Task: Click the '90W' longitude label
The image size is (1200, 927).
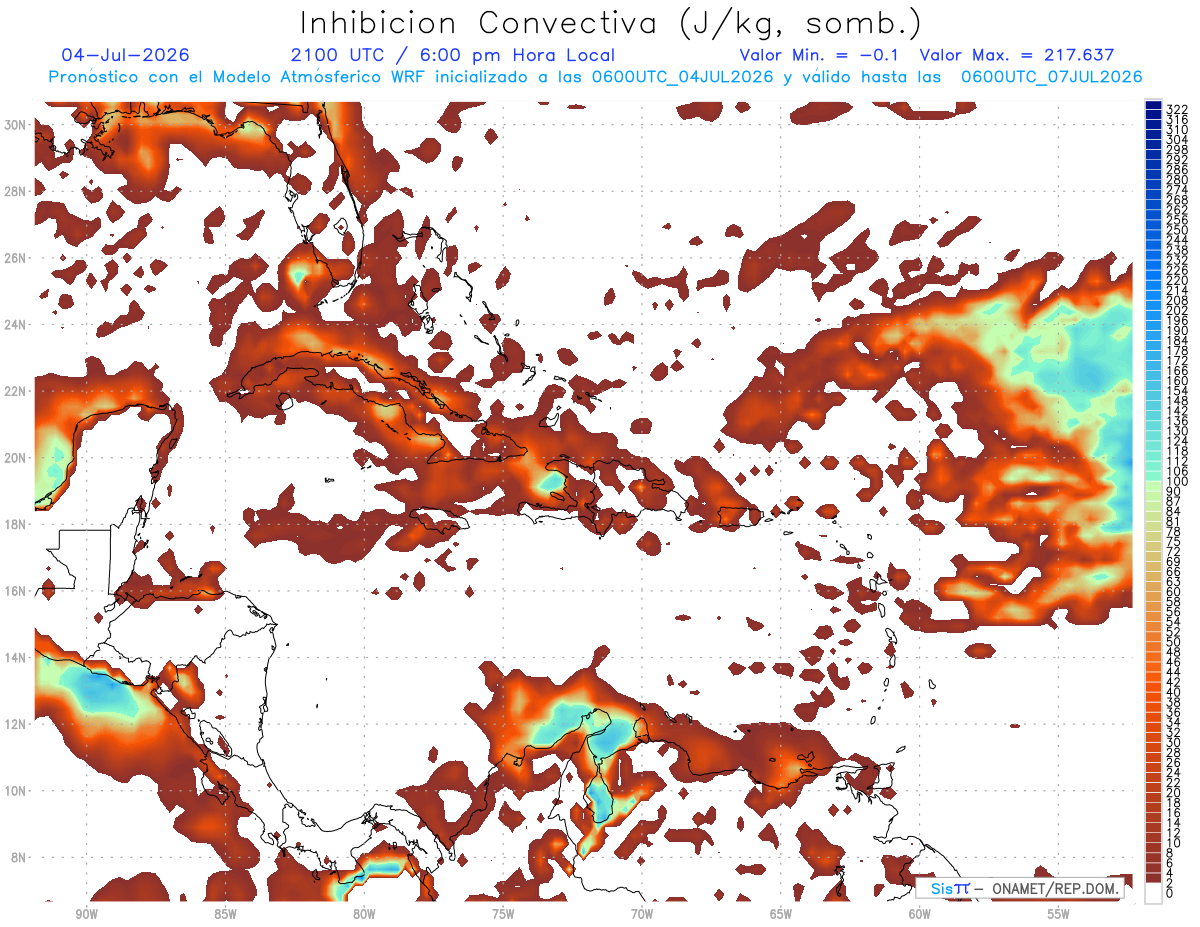Action: click(86, 914)
